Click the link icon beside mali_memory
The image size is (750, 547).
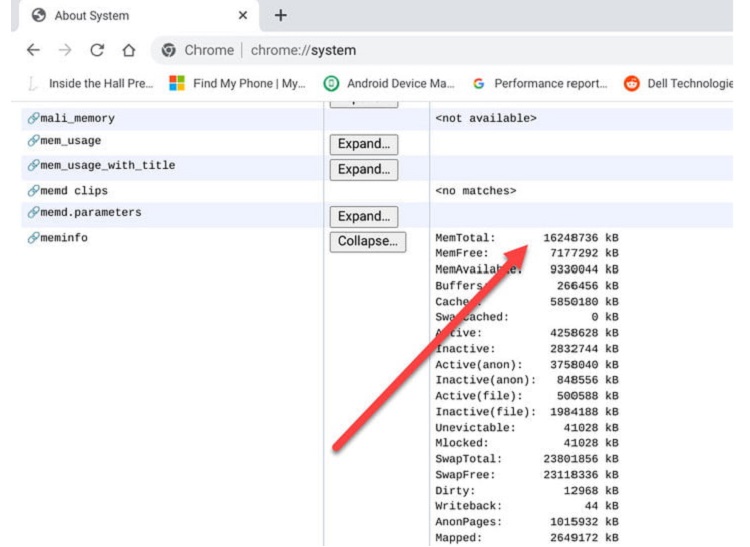pyautogui.click(x=33, y=118)
